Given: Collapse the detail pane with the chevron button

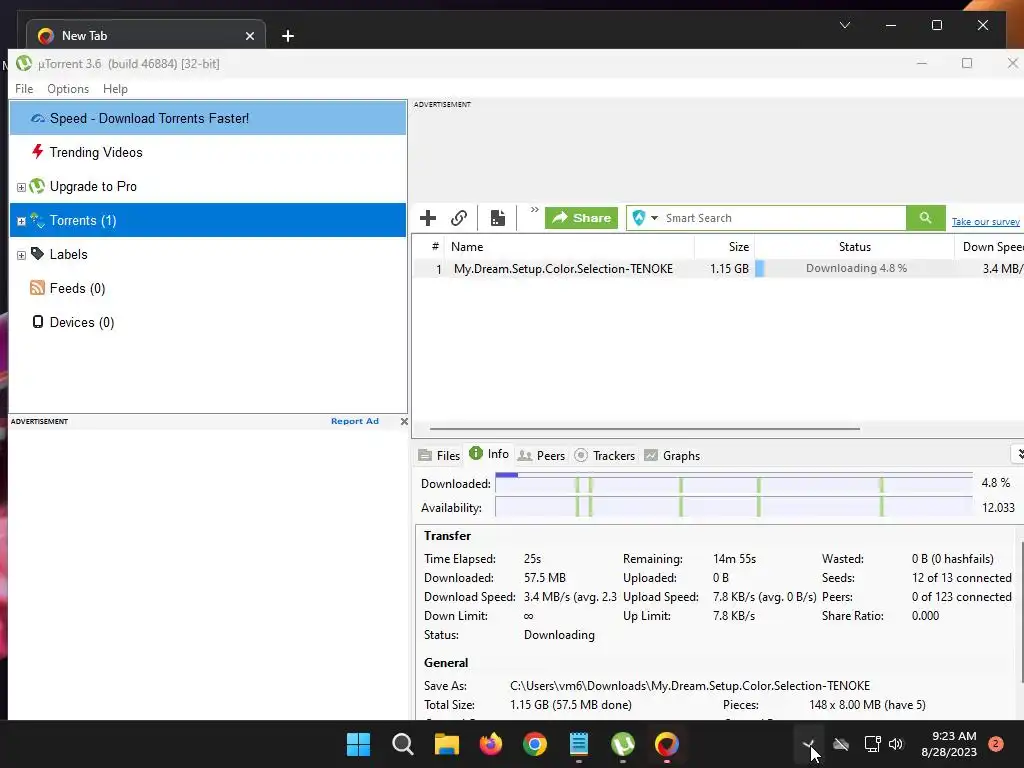Looking at the screenshot, I should point(1018,454).
